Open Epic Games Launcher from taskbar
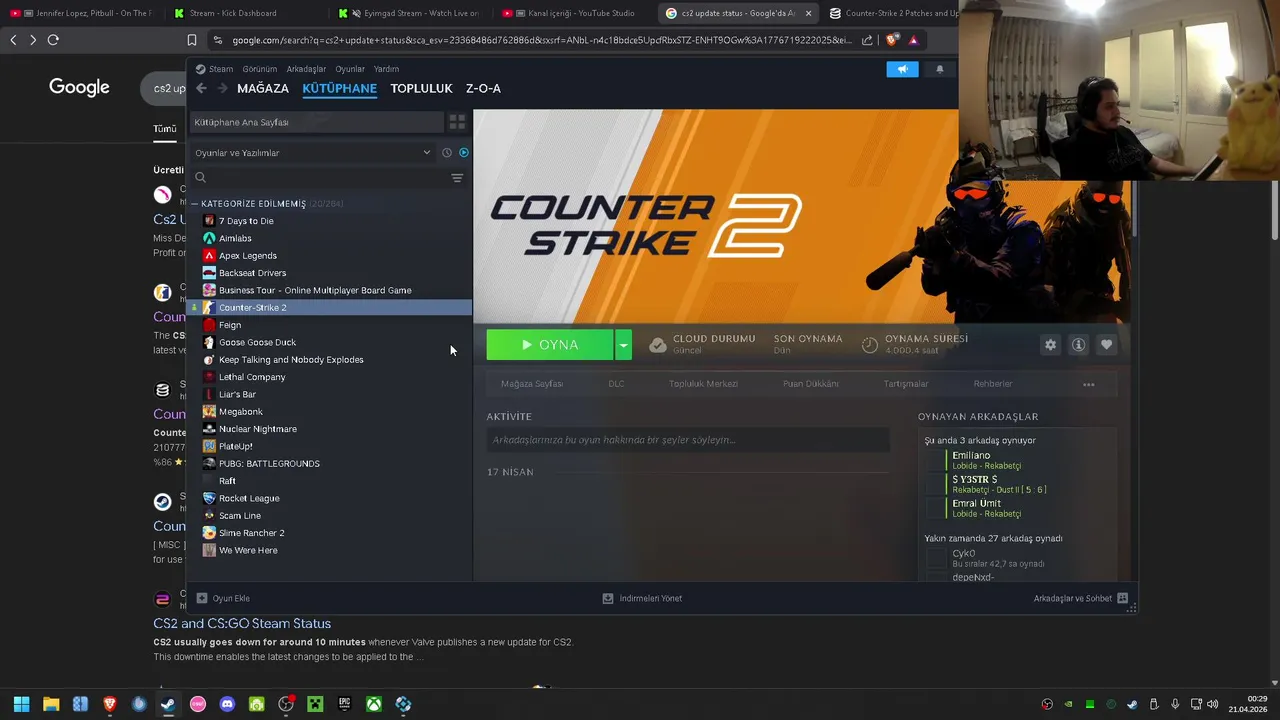Viewport: 1280px width, 720px height. (x=344, y=705)
